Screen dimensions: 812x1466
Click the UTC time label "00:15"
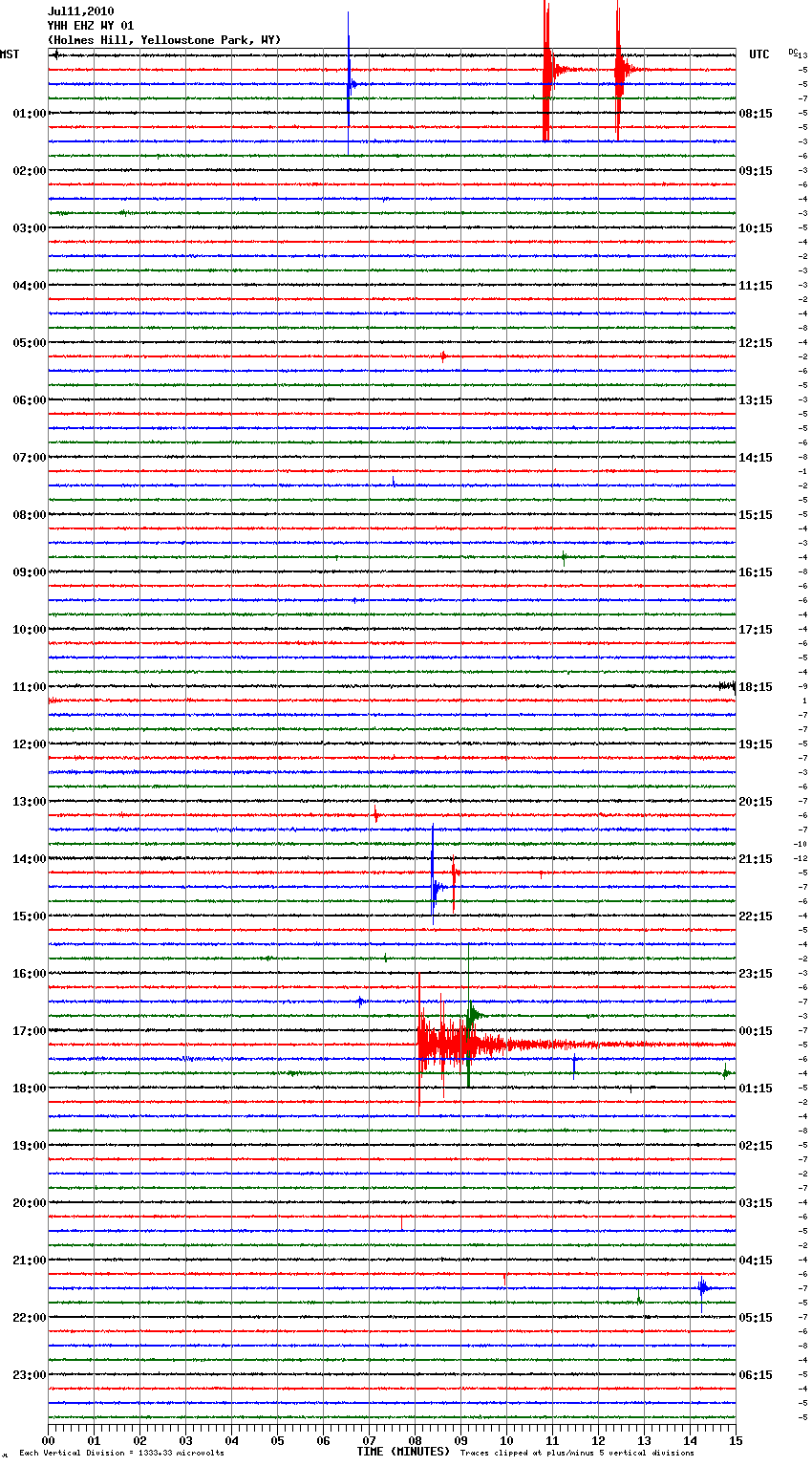[x=756, y=1030]
